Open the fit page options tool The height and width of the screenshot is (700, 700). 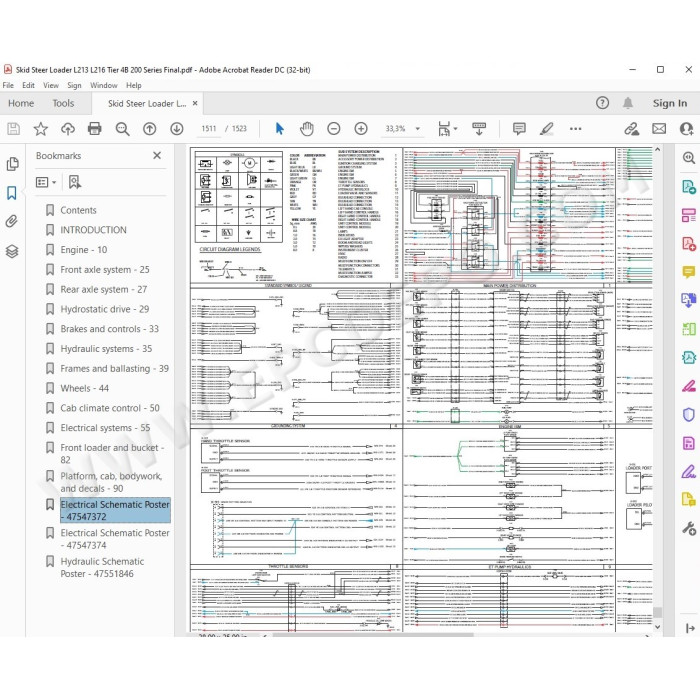point(447,129)
